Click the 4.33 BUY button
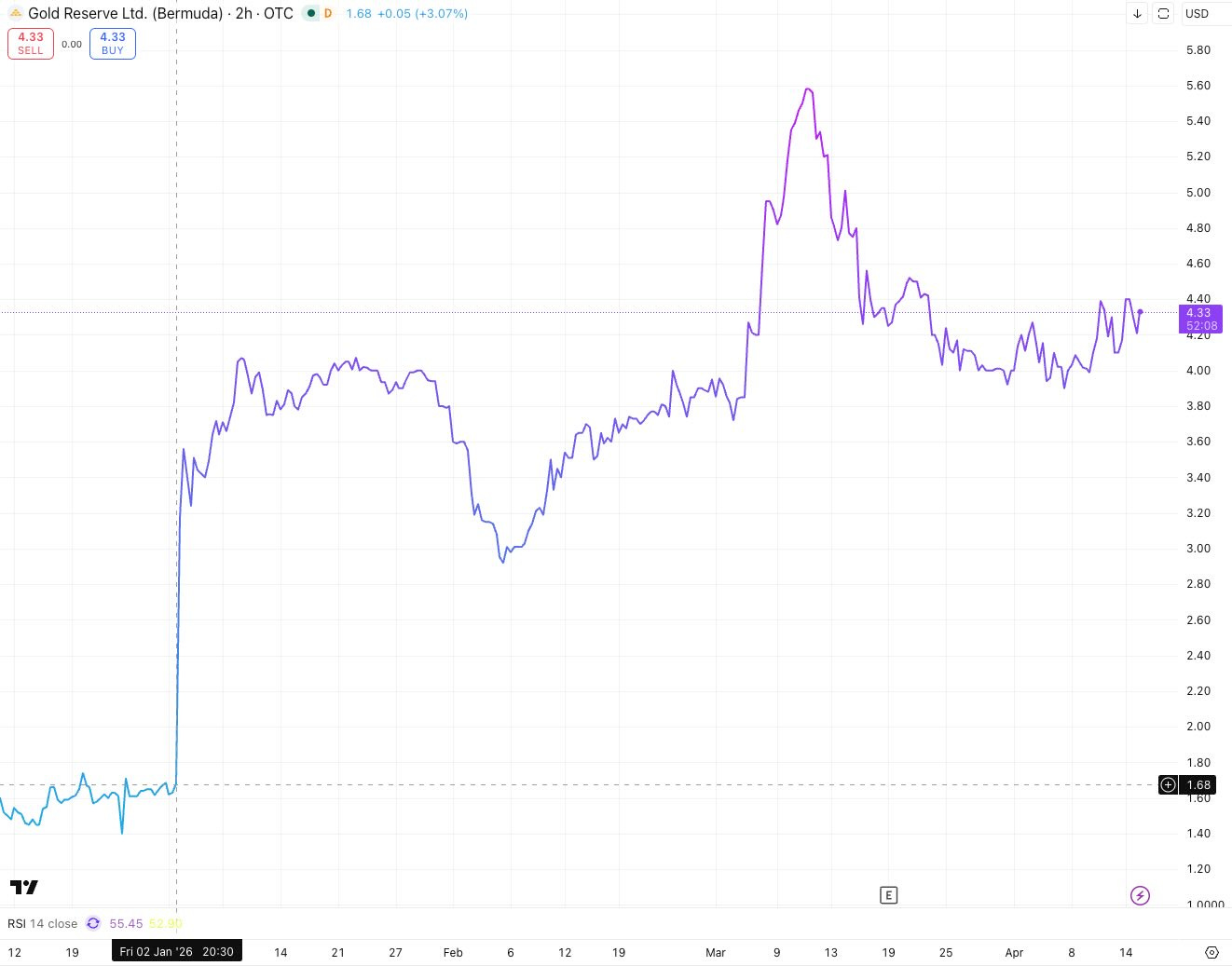Image resolution: width=1232 pixels, height=966 pixels. [113, 44]
